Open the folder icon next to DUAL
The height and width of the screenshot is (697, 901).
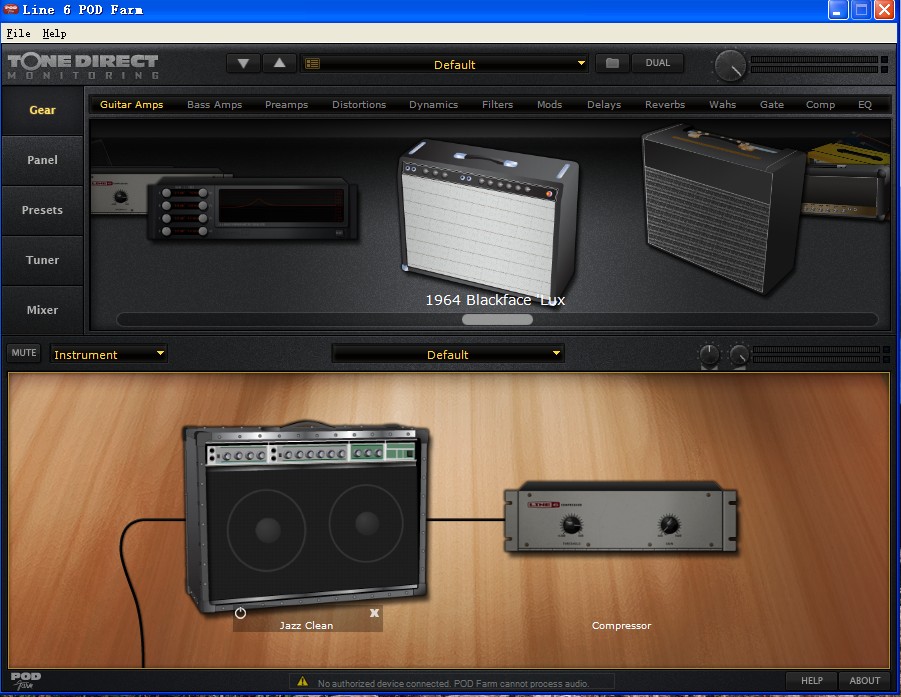click(612, 63)
